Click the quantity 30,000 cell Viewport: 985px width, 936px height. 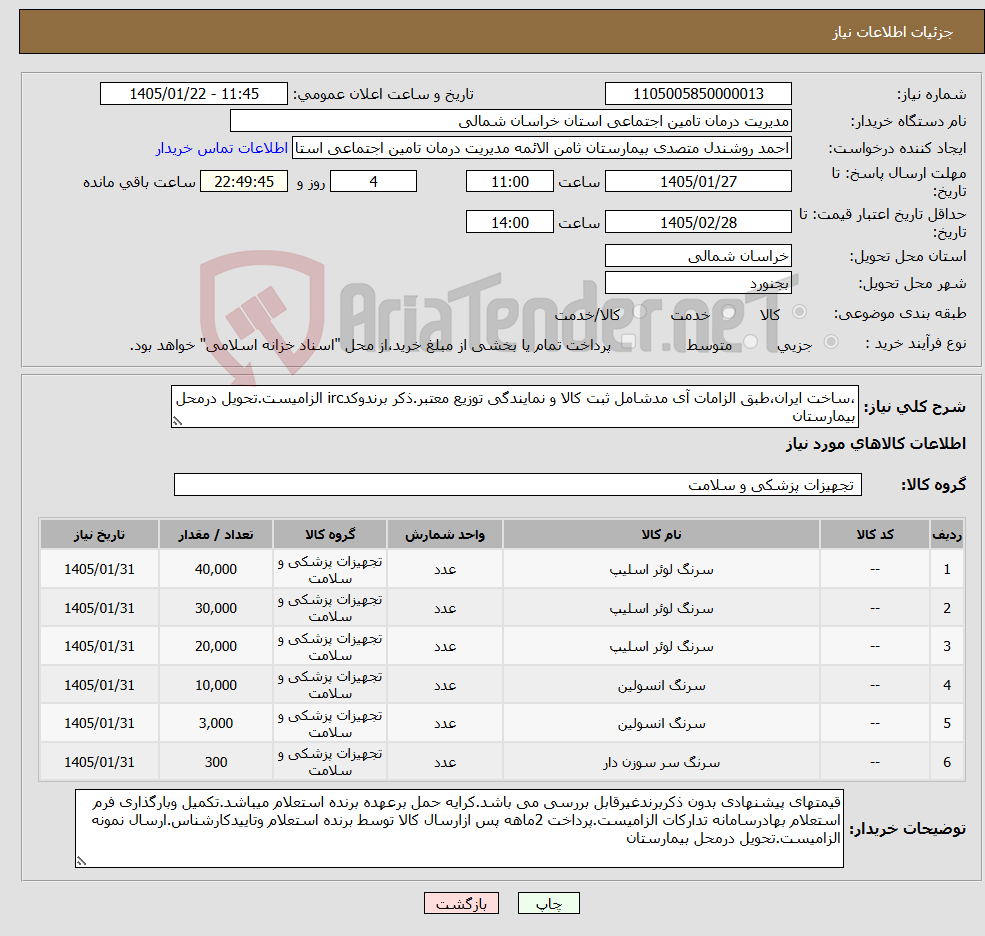pyautogui.click(x=215, y=608)
